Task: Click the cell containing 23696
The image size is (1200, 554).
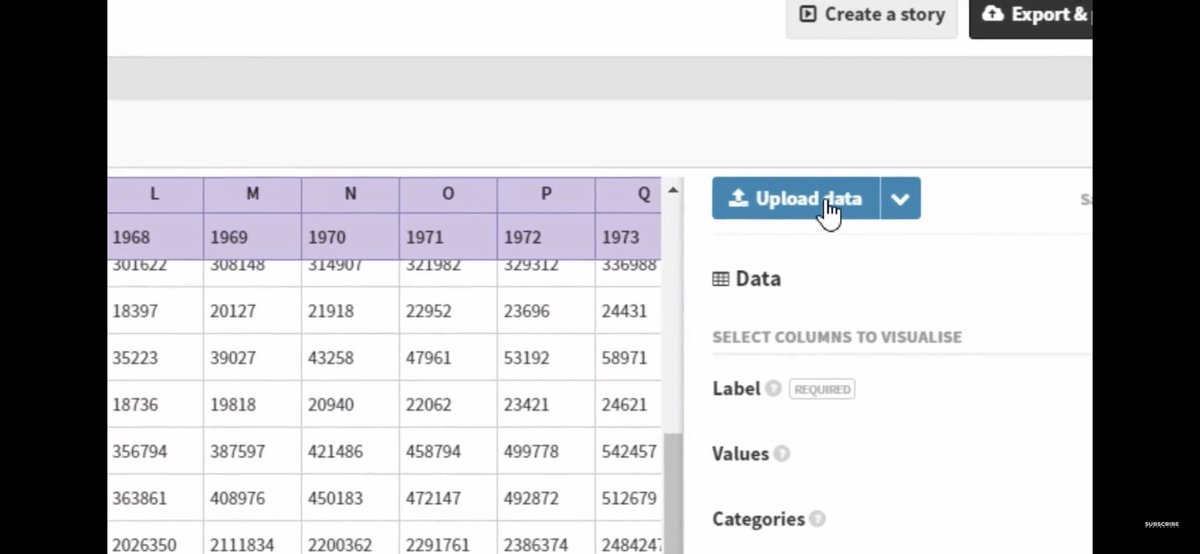Action: 547,311
